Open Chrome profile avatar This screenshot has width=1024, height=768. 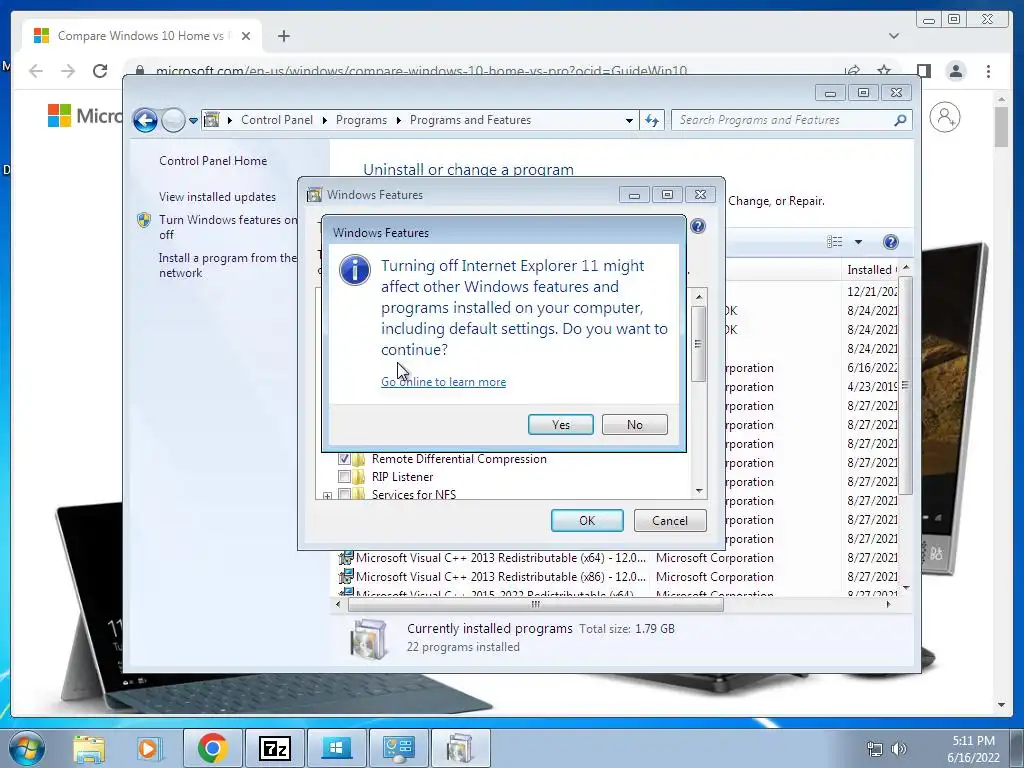(x=955, y=71)
